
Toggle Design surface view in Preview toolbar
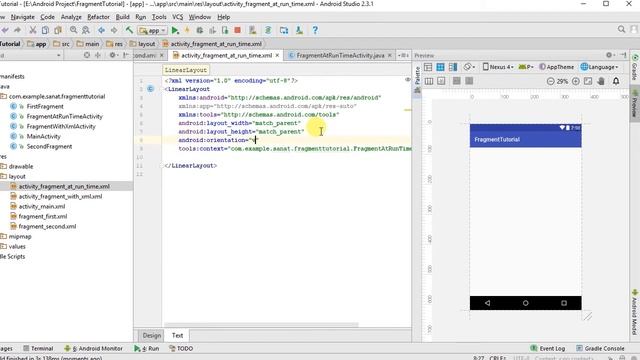tap(428, 67)
